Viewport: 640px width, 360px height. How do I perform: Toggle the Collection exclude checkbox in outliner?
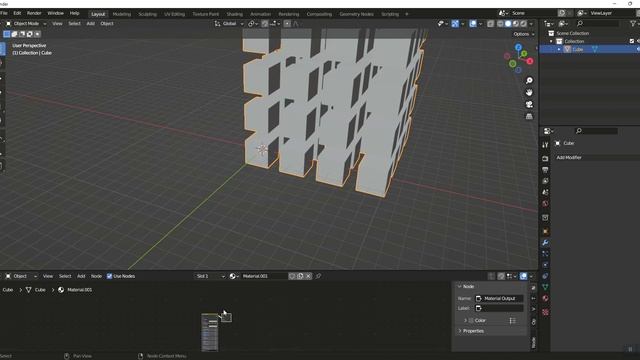pyautogui.click(x=632, y=41)
